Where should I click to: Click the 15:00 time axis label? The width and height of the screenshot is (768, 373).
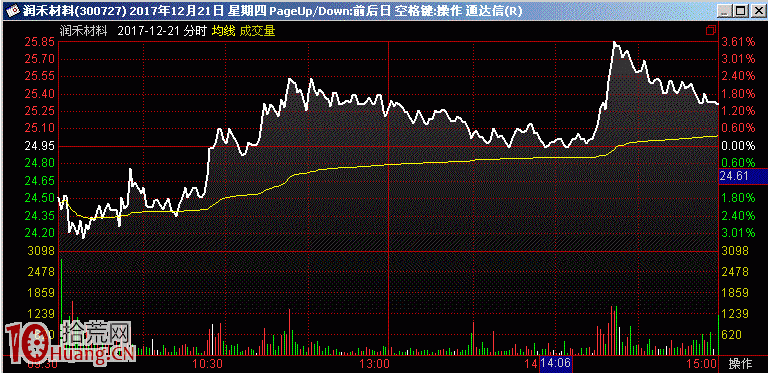coord(702,364)
